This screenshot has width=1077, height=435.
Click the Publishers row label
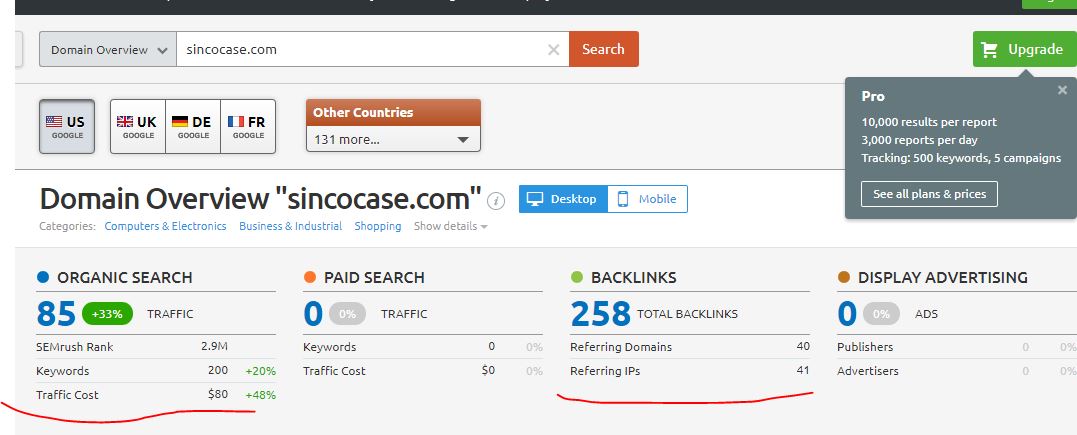pyautogui.click(x=865, y=347)
